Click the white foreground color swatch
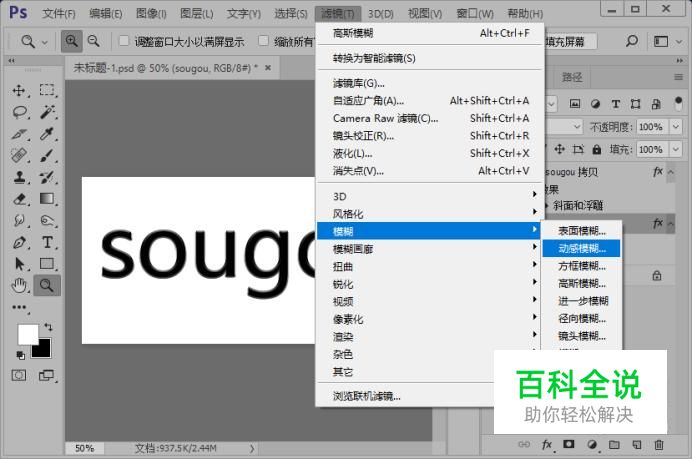The height and width of the screenshot is (459, 692). [x=27, y=334]
